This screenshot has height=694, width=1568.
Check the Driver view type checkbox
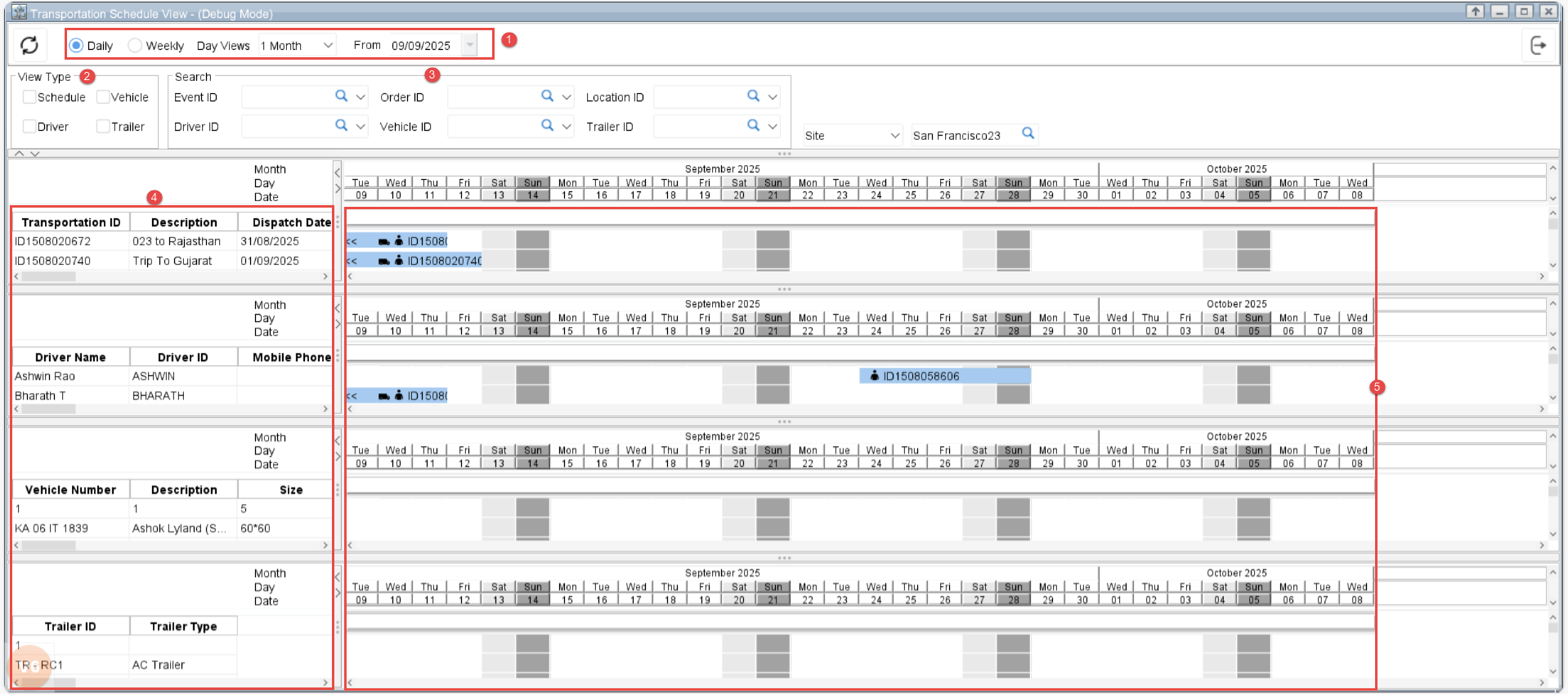29,127
